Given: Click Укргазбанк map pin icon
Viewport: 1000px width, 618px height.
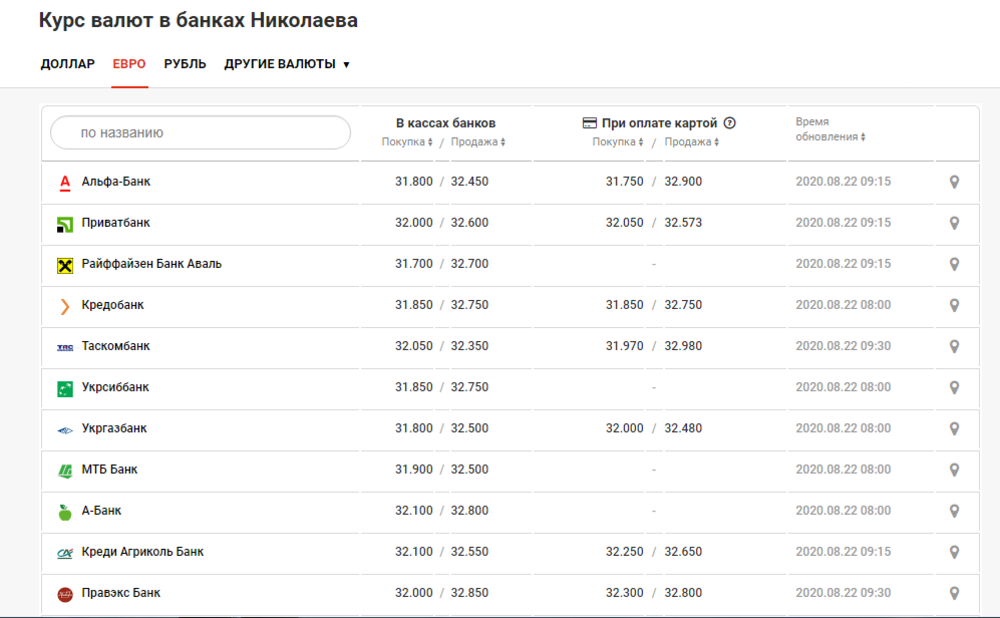Looking at the screenshot, I should [954, 429].
